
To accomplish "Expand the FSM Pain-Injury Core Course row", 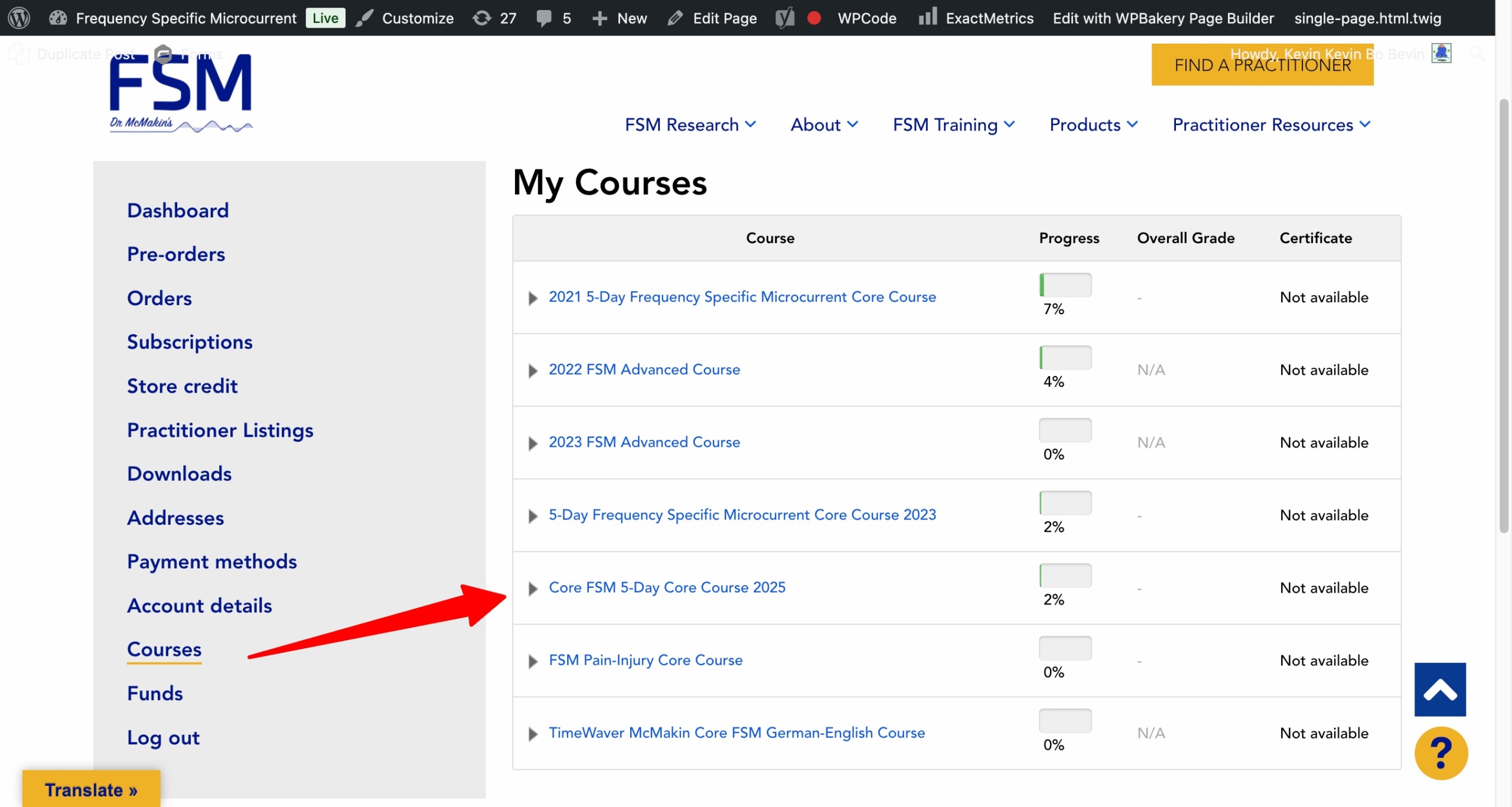I will coord(533,661).
